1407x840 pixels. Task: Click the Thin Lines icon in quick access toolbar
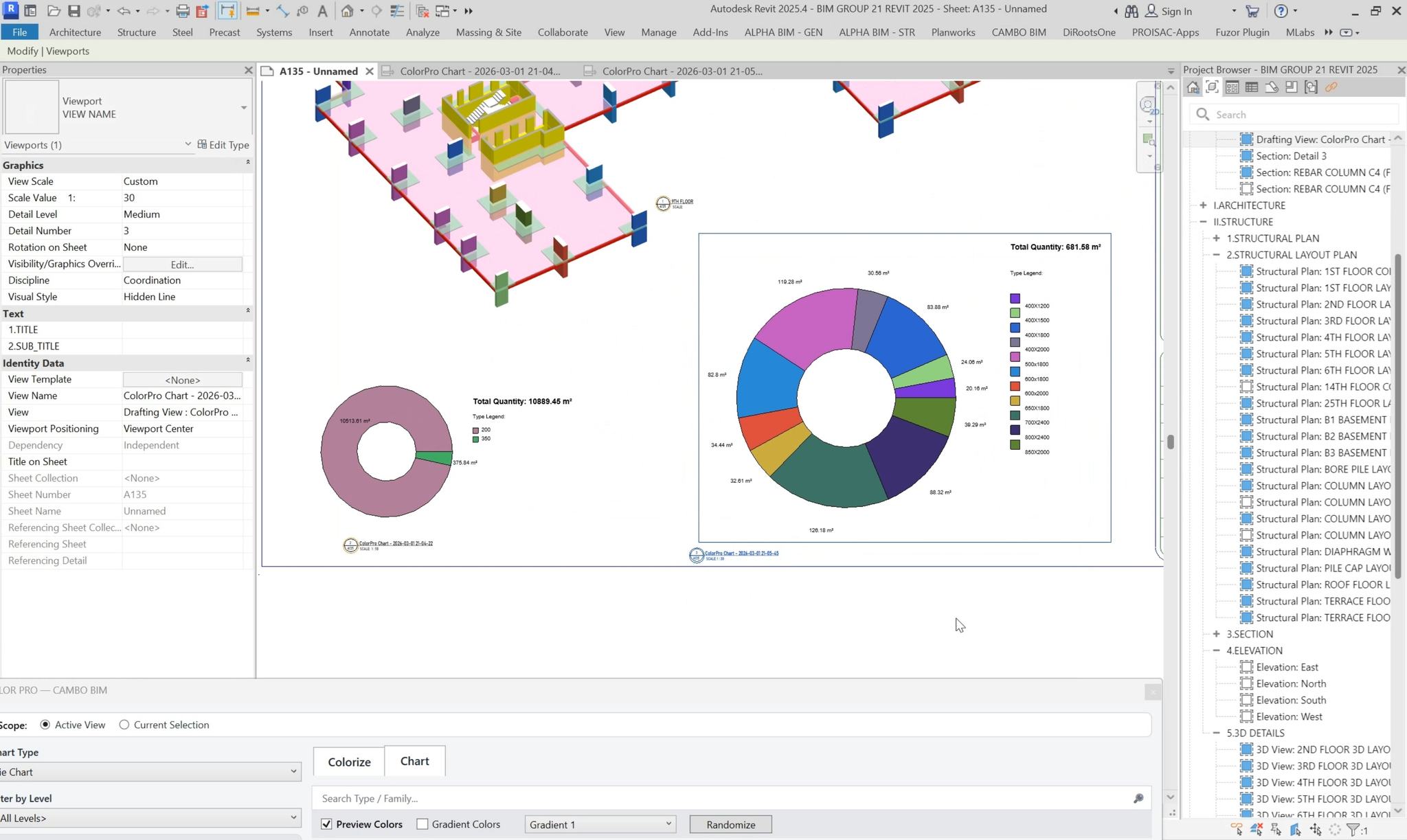pos(396,11)
